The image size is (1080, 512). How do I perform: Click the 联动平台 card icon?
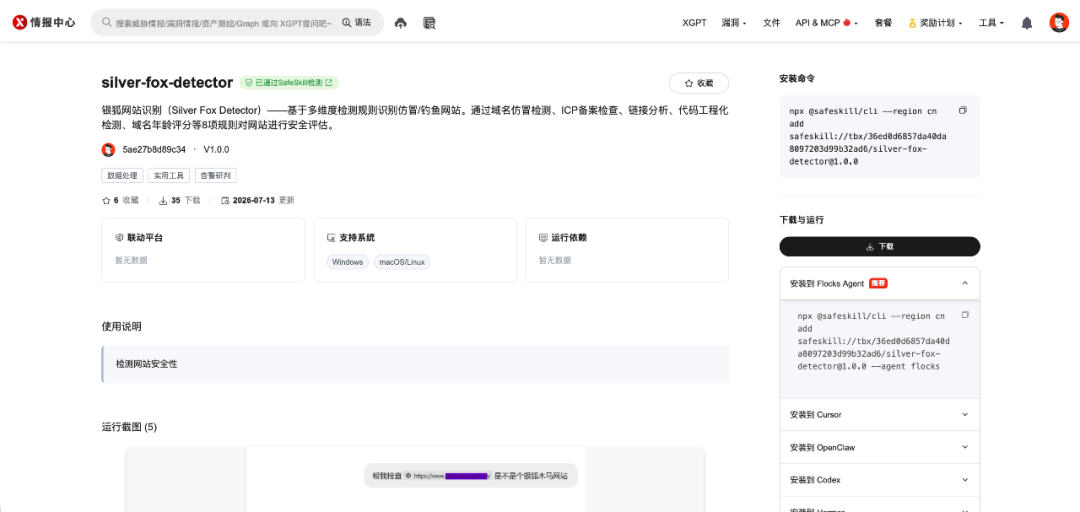tap(119, 238)
